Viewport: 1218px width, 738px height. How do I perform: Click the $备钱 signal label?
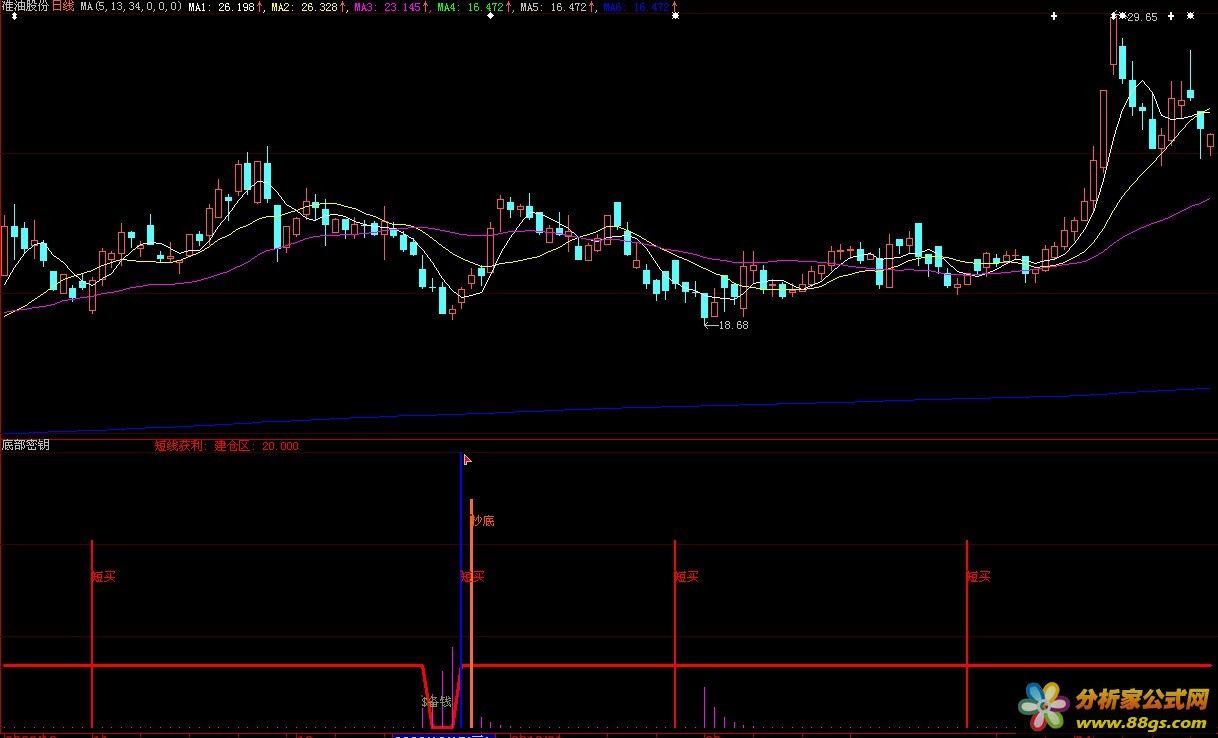(436, 702)
